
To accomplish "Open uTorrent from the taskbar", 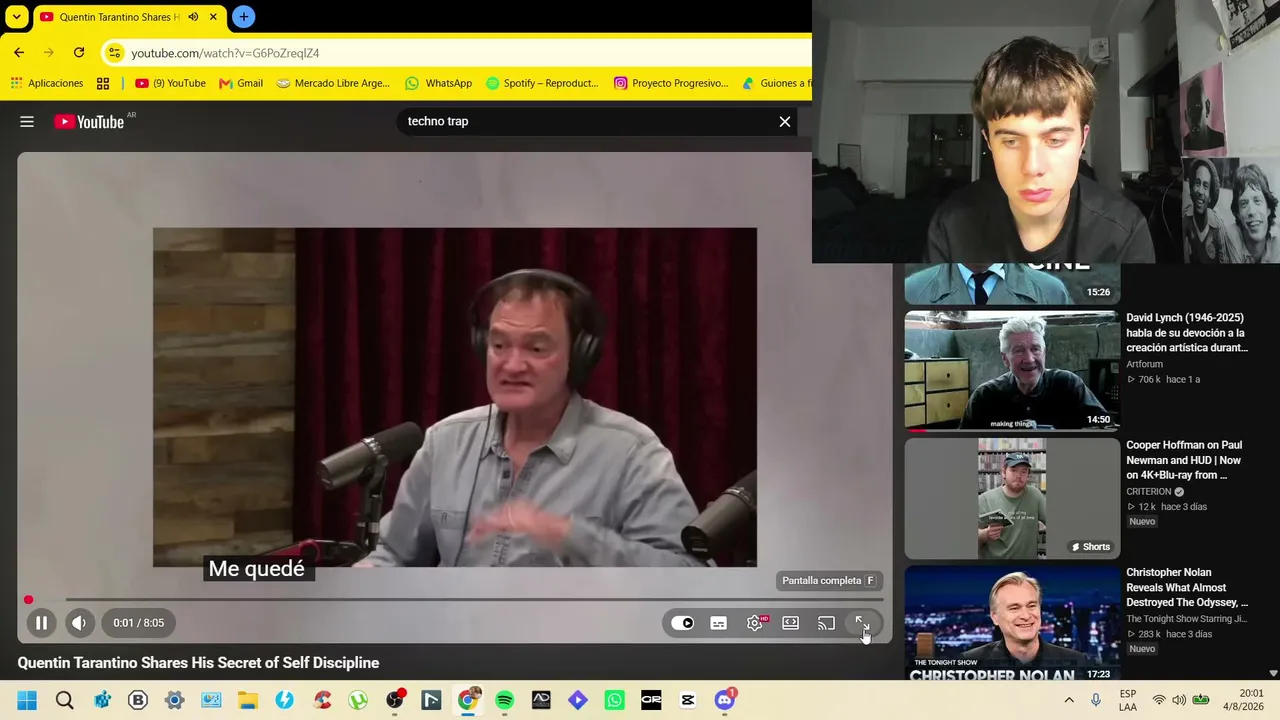I will pyautogui.click(x=358, y=700).
